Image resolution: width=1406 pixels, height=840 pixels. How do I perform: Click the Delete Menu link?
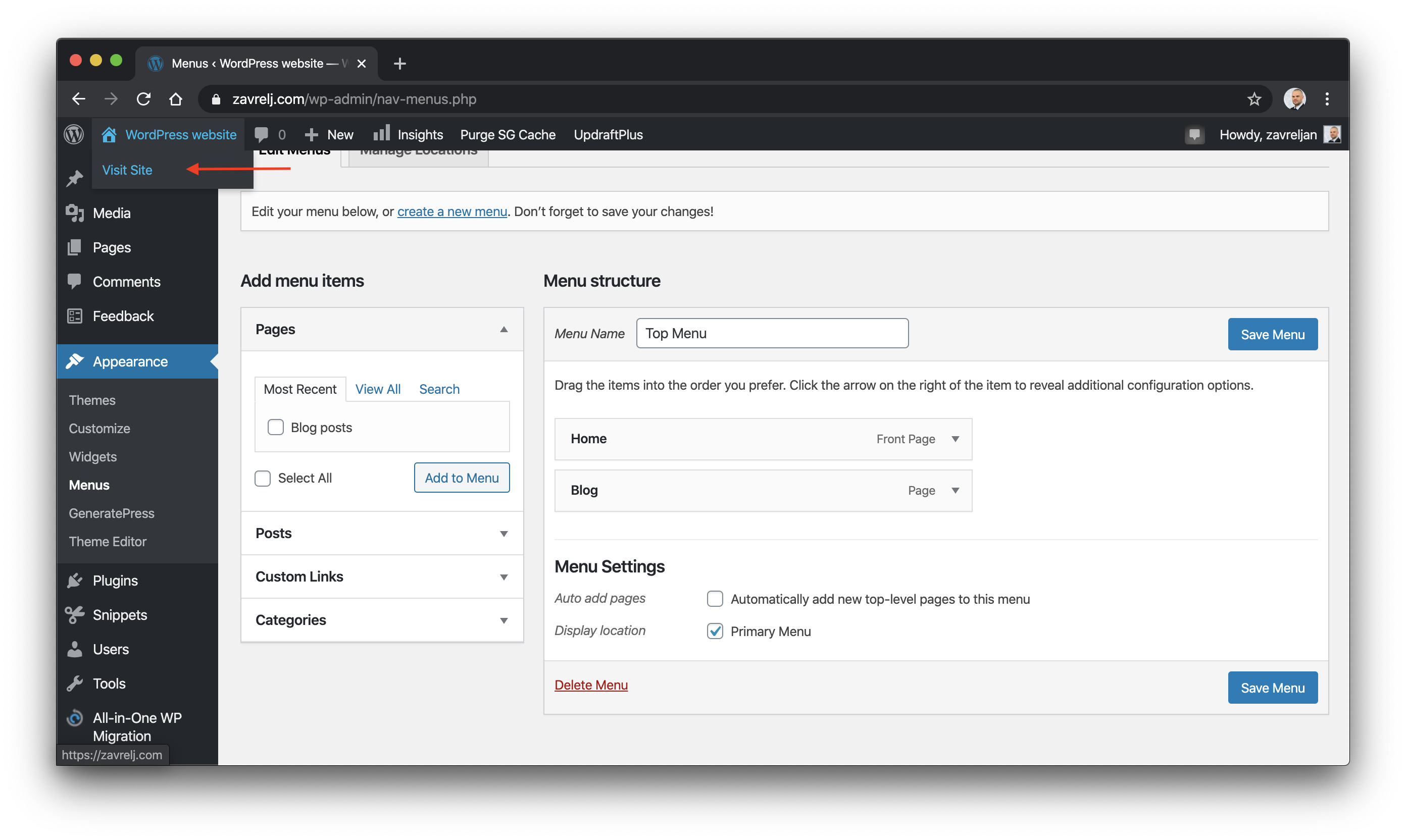(590, 685)
